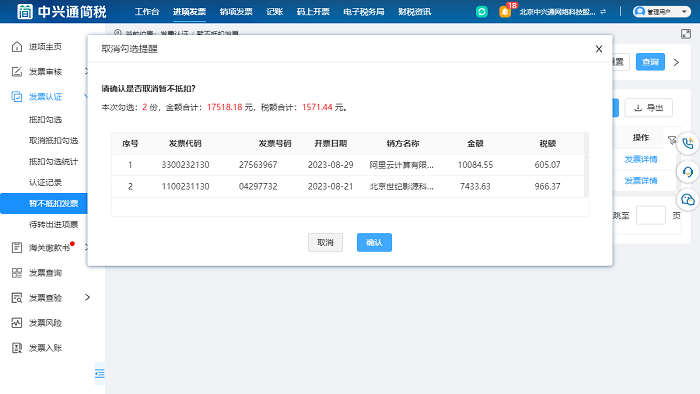Collapse the sidebar using the menu fold icon
Viewport: 700px width, 394px height.
tap(100, 373)
